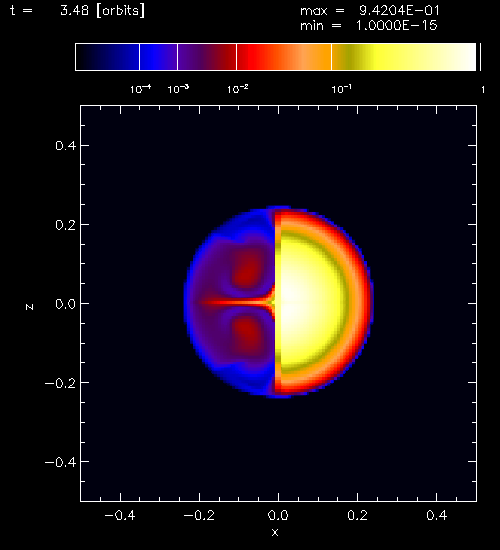This screenshot has height=550, width=500.
Task: Click the 0.4 tick label on z axis
Action: click(x=65, y=145)
